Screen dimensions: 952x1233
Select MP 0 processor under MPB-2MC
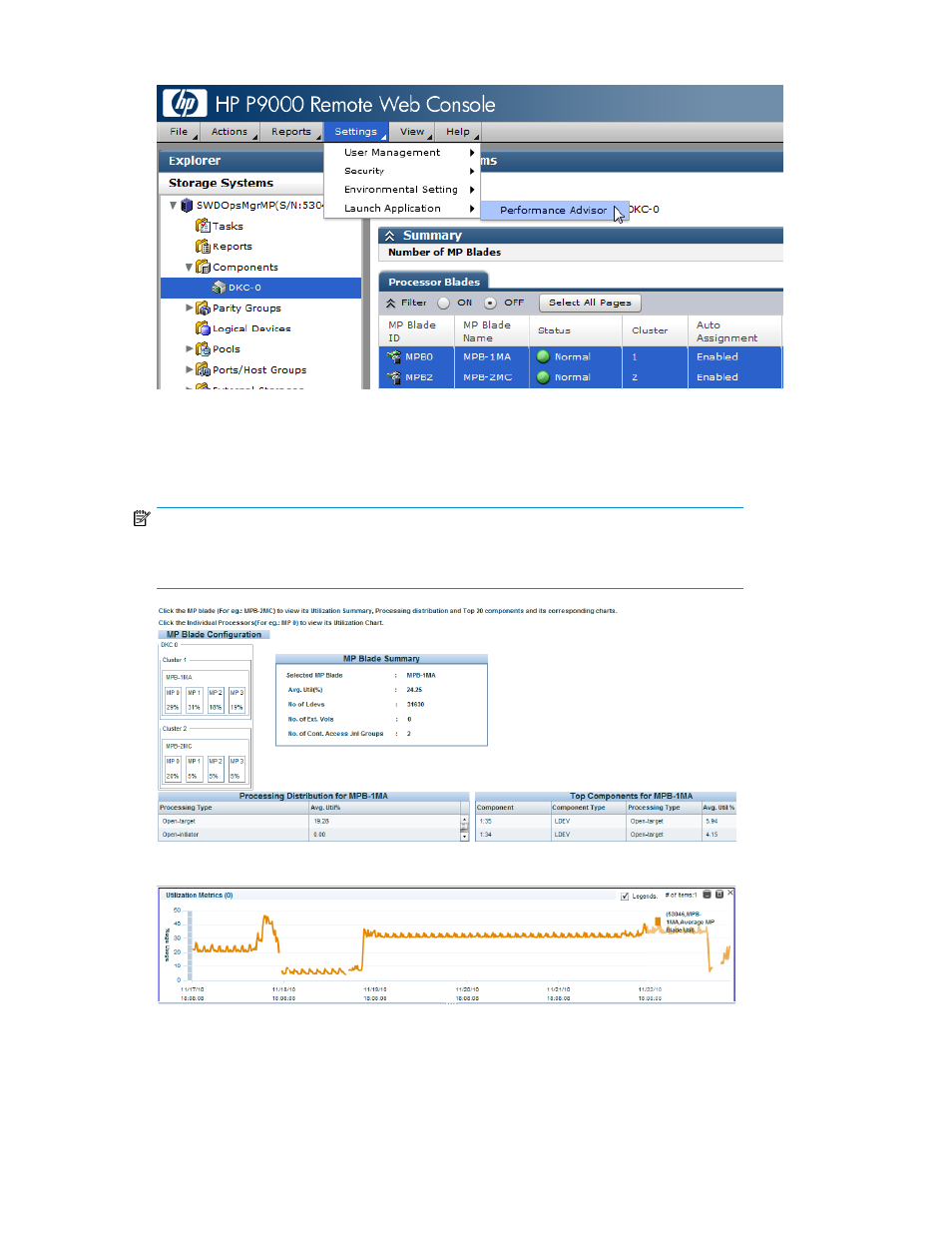click(x=173, y=769)
